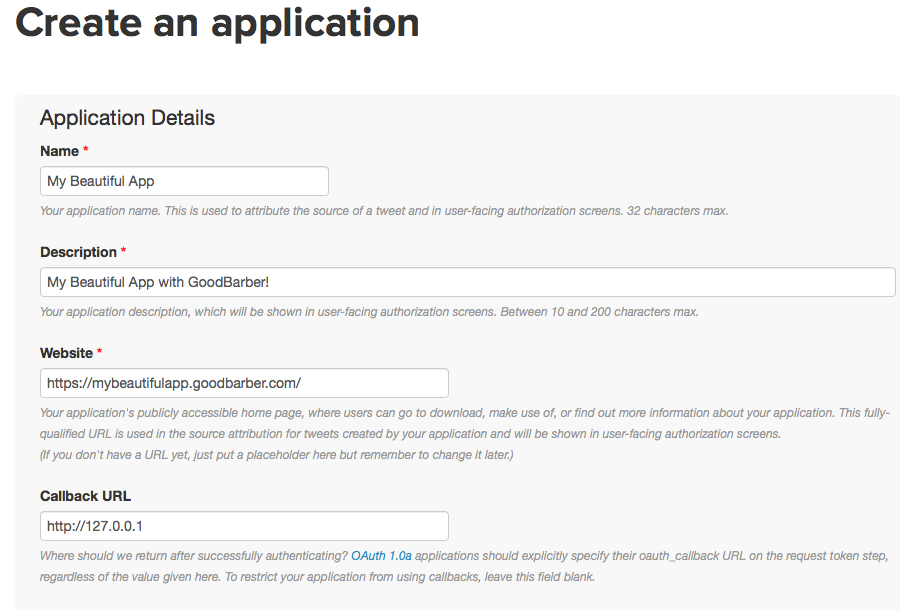Click into the Callback URL field
Image resolution: width=900 pixels, height=610 pixels.
[244, 526]
